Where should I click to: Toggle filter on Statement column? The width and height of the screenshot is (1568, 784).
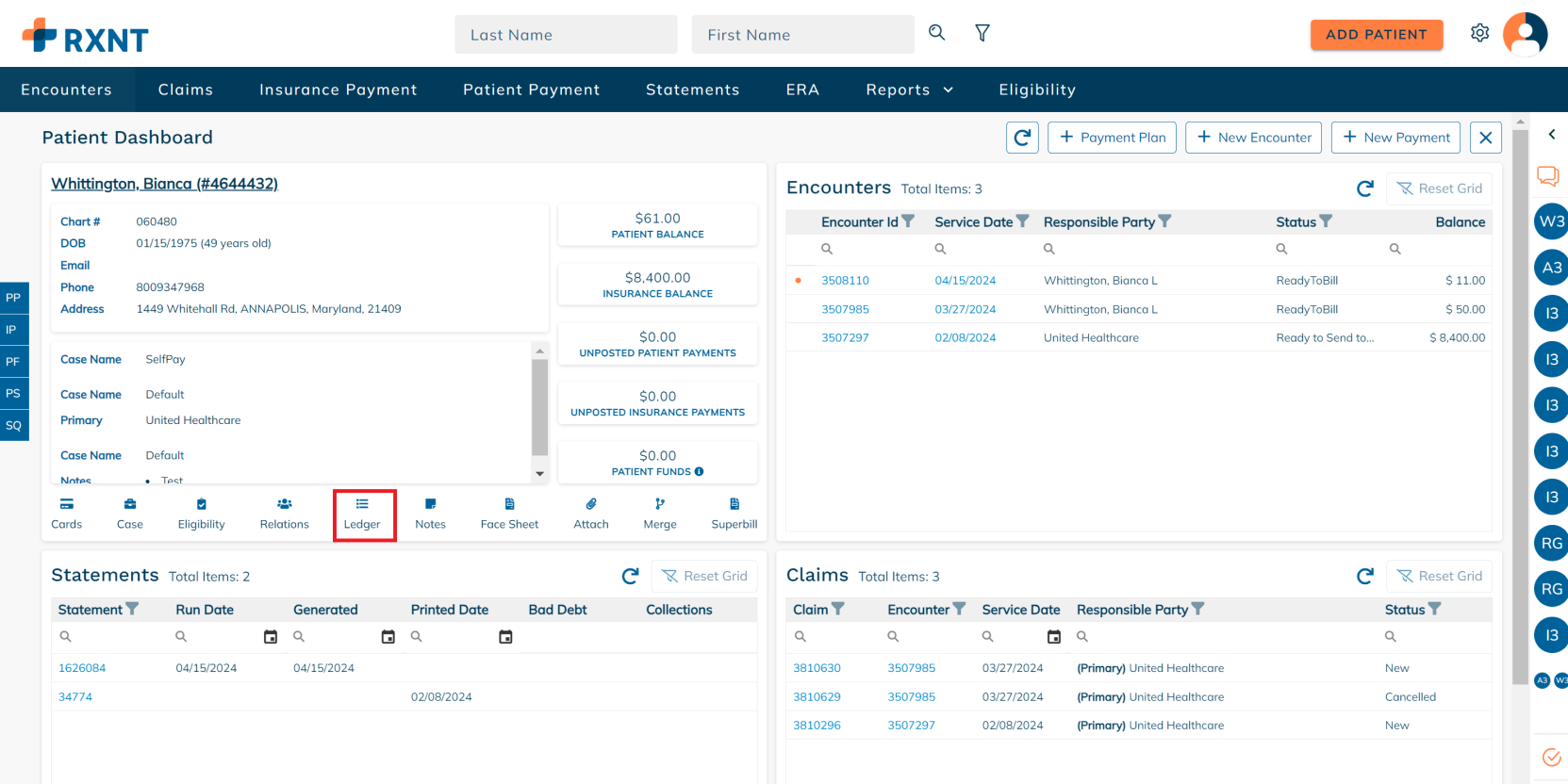pos(132,610)
